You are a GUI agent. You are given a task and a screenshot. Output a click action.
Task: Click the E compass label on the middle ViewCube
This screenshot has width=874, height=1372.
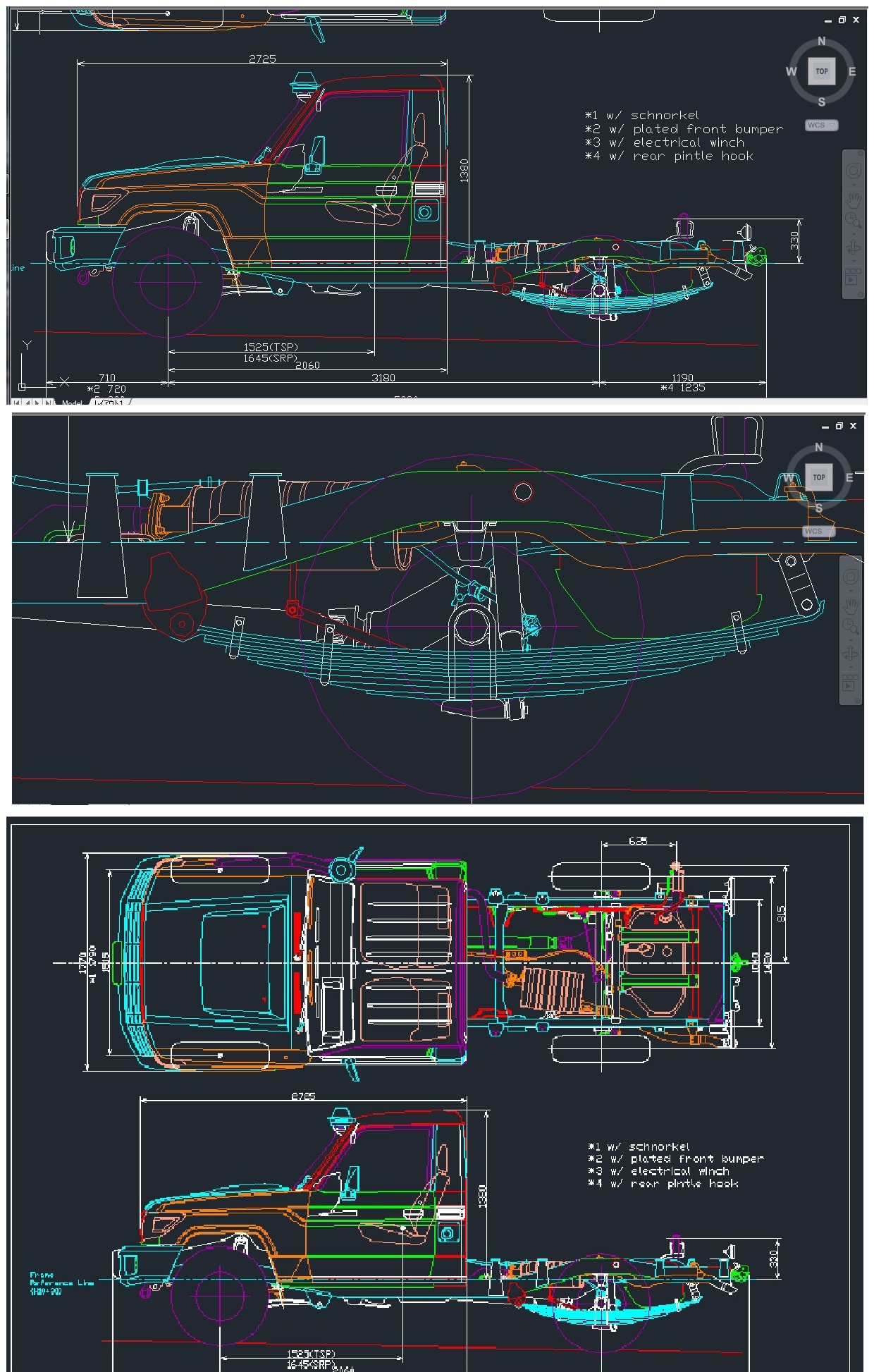pyautogui.click(x=849, y=478)
